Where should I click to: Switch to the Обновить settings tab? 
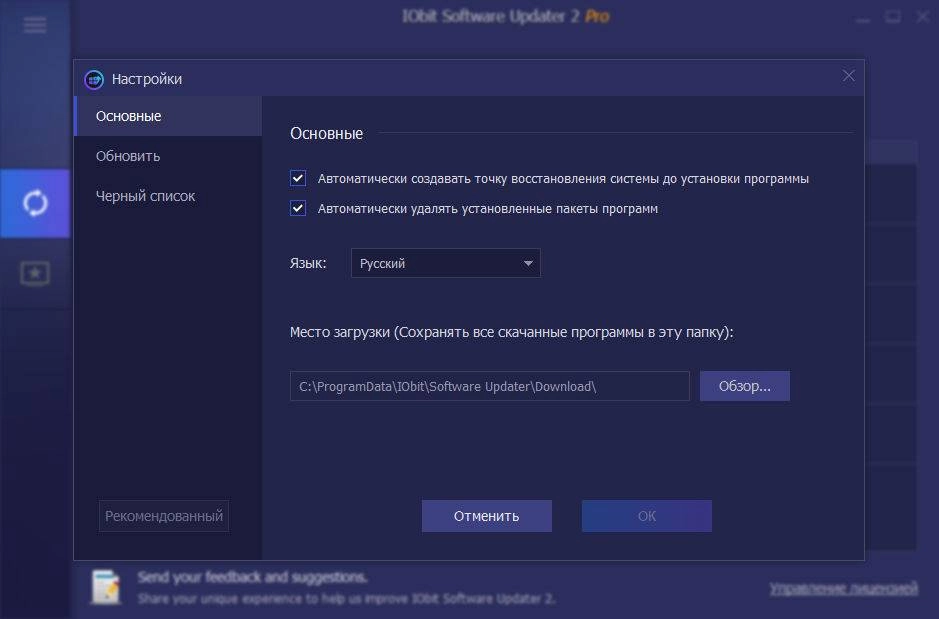point(168,156)
